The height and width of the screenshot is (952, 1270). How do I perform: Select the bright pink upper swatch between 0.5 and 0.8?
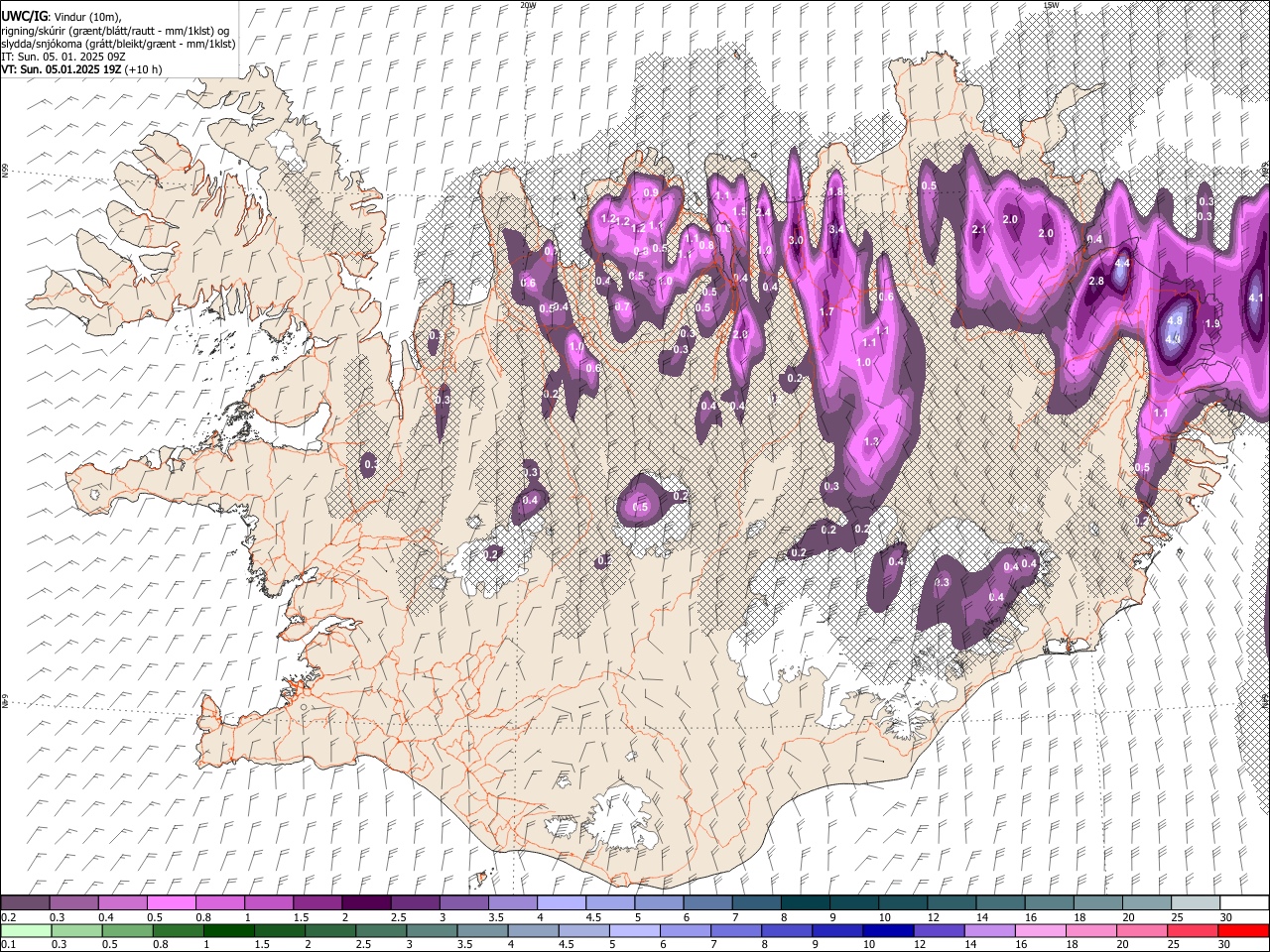tap(171, 903)
